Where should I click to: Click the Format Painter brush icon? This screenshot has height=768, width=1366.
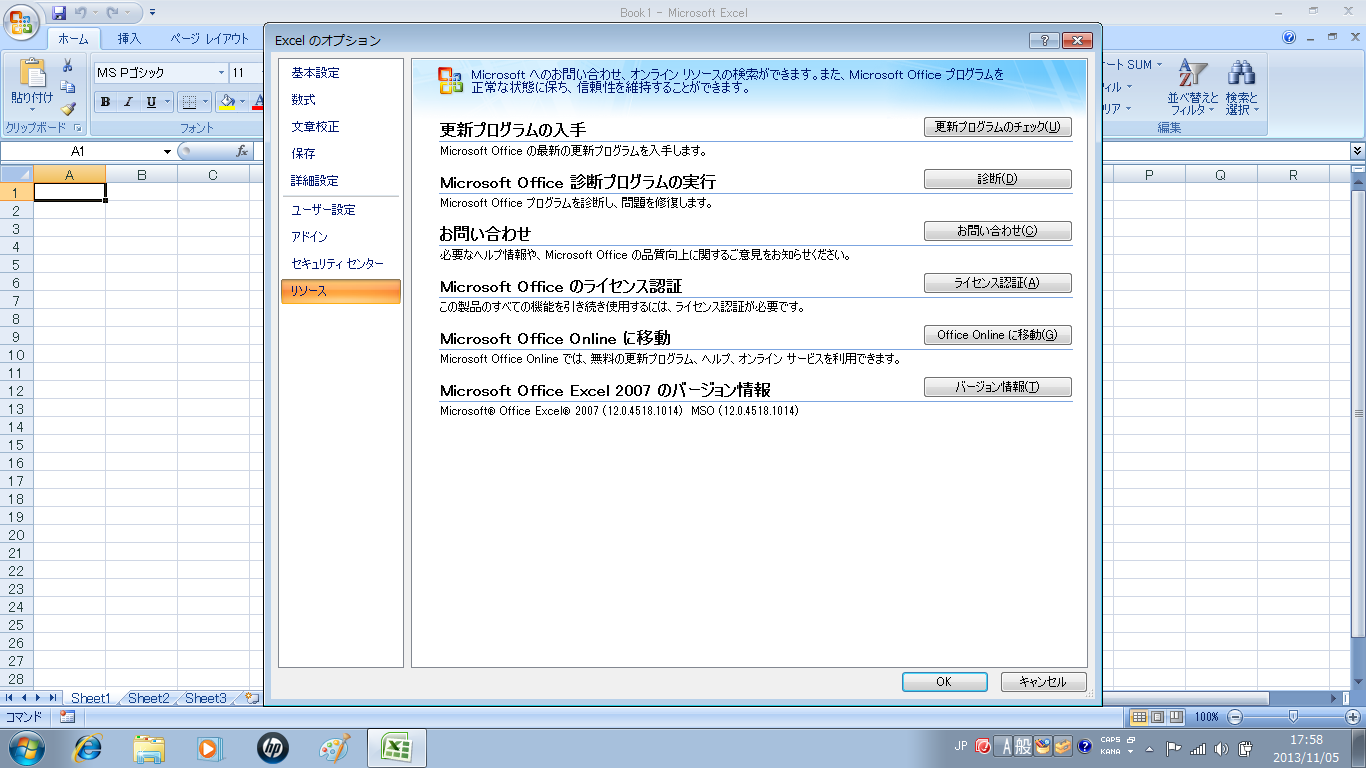click(68, 109)
